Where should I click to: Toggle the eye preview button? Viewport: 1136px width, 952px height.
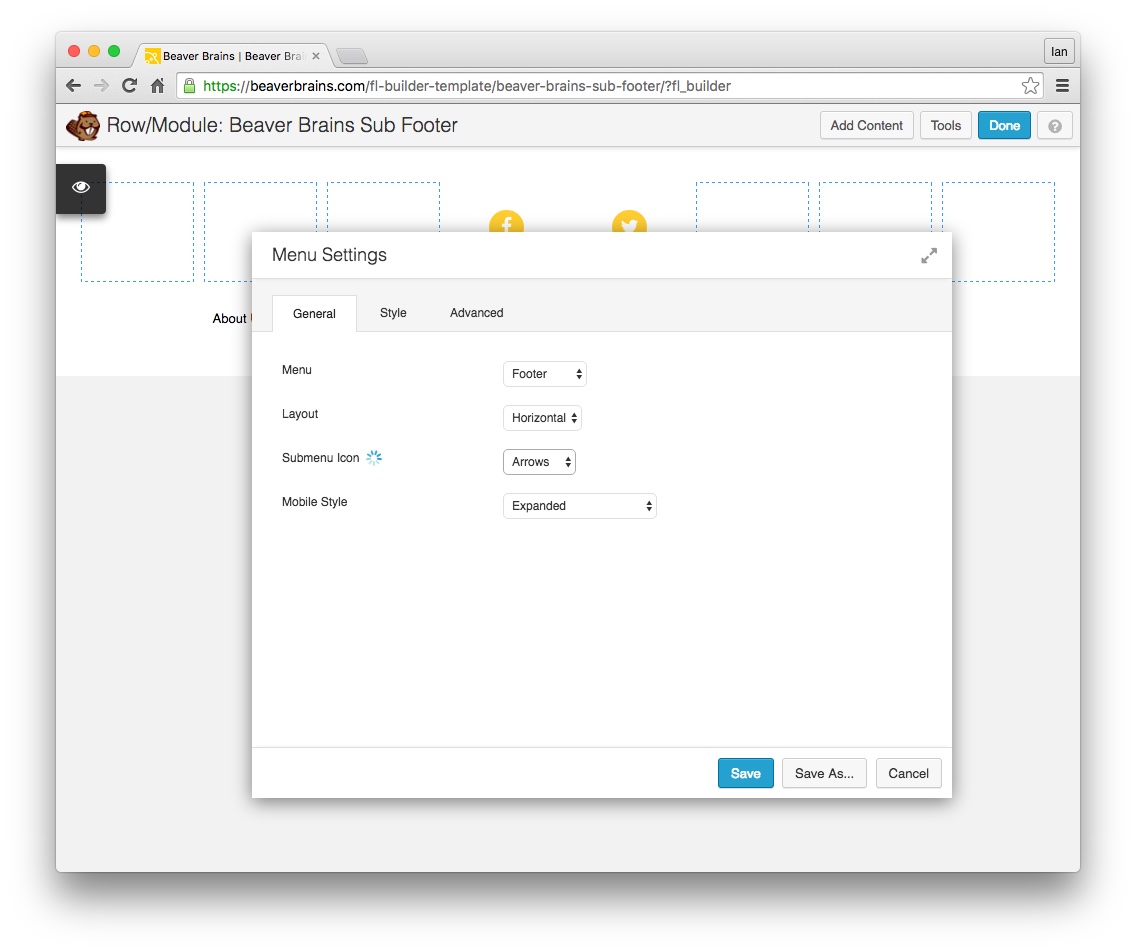pos(81,188)
